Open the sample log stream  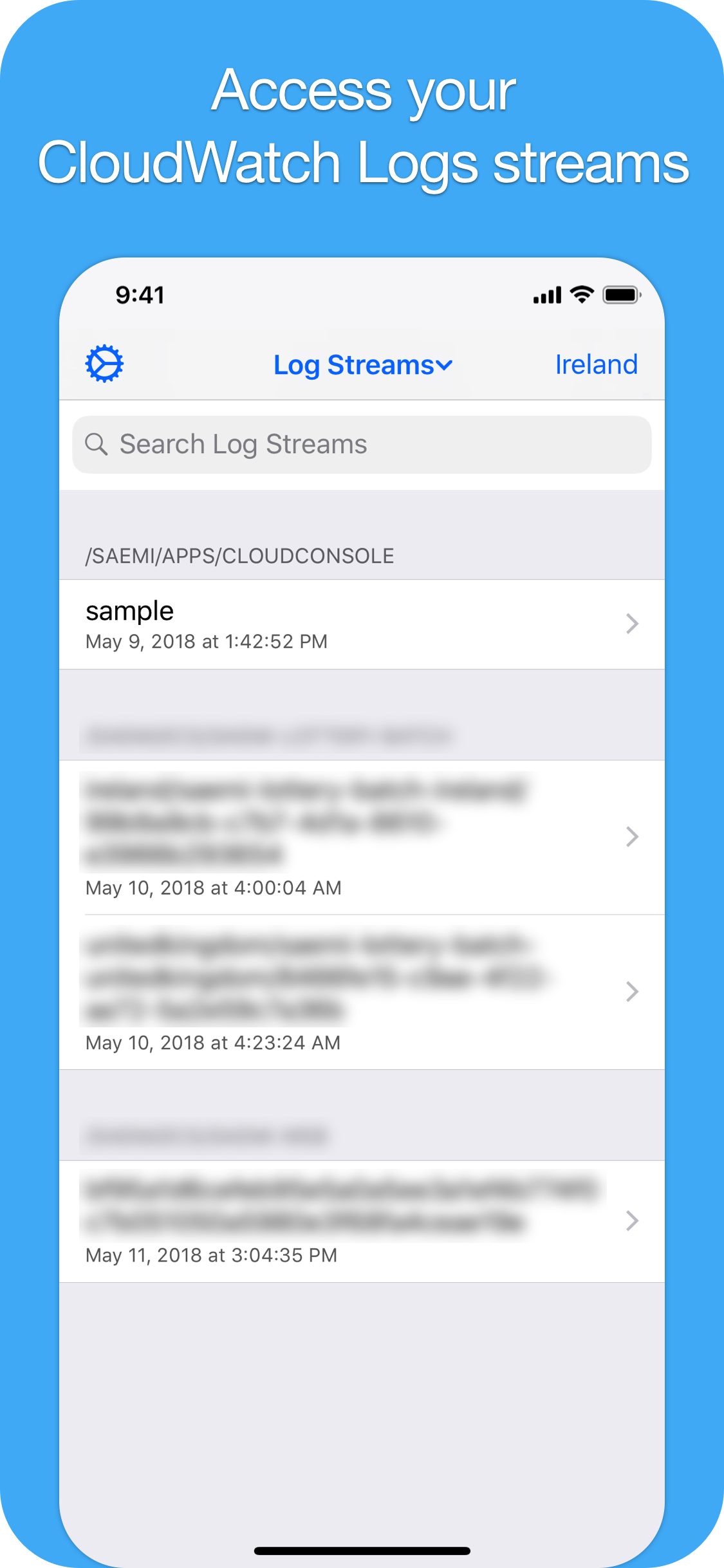pyautogui.click(x=362, y=624)
